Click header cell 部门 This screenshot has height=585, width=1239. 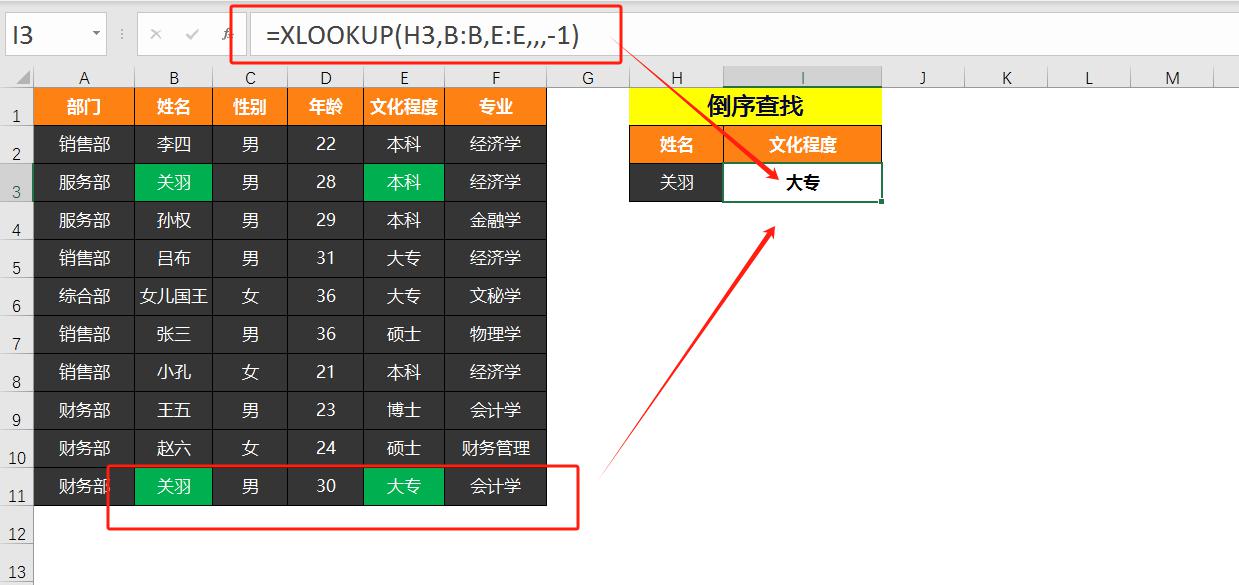pyautogui.click(x=84, y=107)
